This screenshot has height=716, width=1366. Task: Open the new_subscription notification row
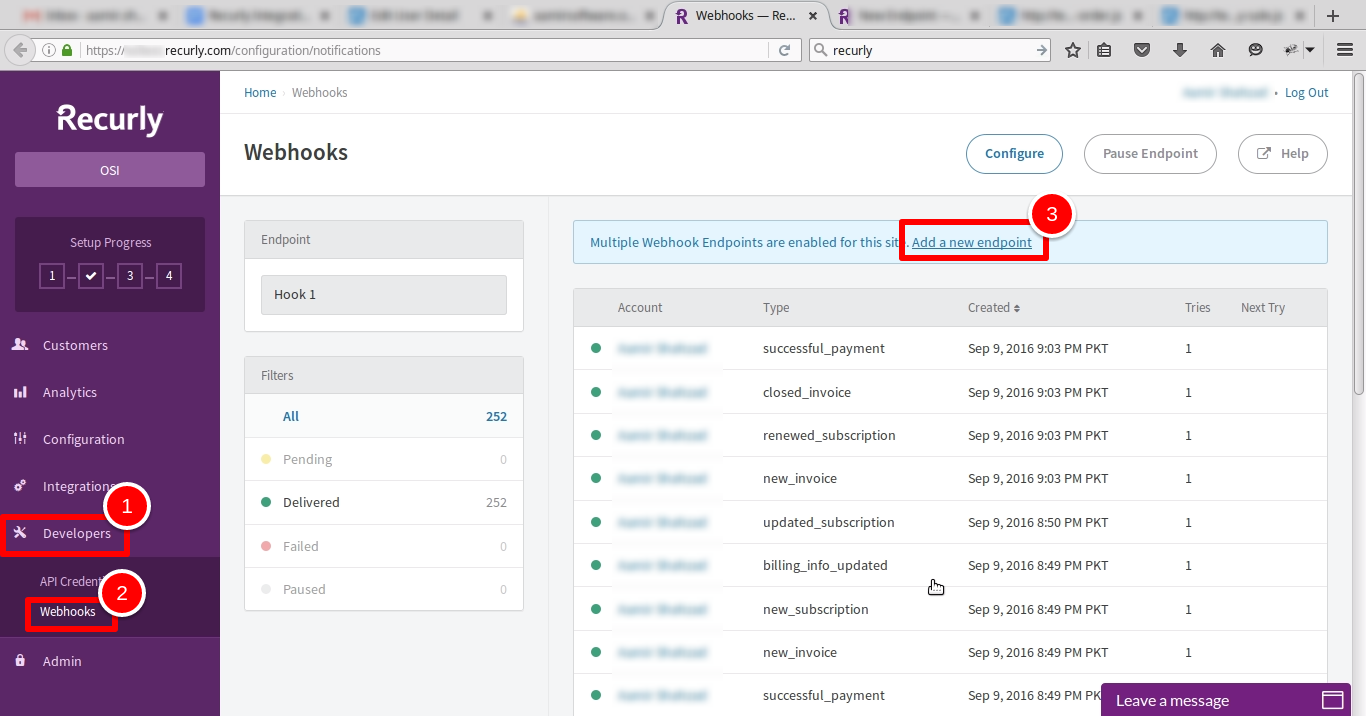(950, 609)
